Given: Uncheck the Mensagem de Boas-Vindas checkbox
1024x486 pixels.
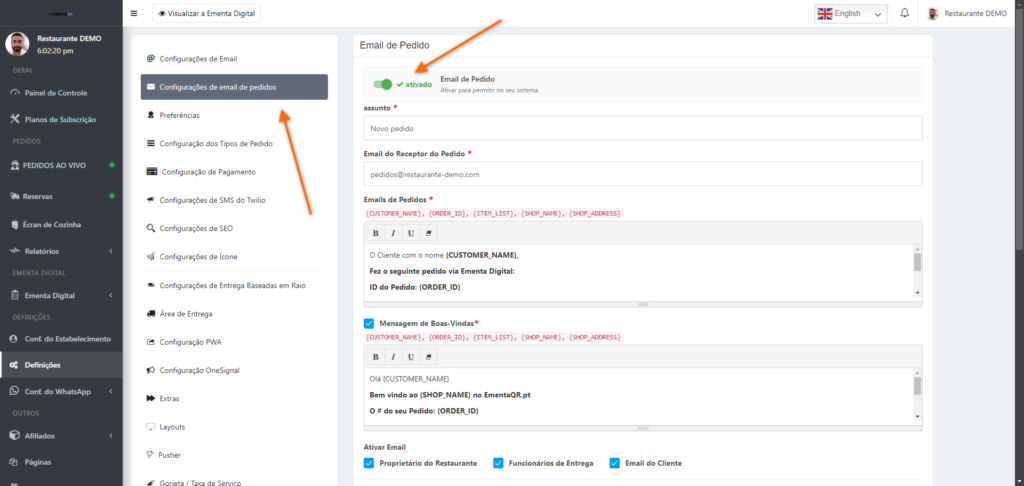Looking at the screenshot, I should coord(369,324).
